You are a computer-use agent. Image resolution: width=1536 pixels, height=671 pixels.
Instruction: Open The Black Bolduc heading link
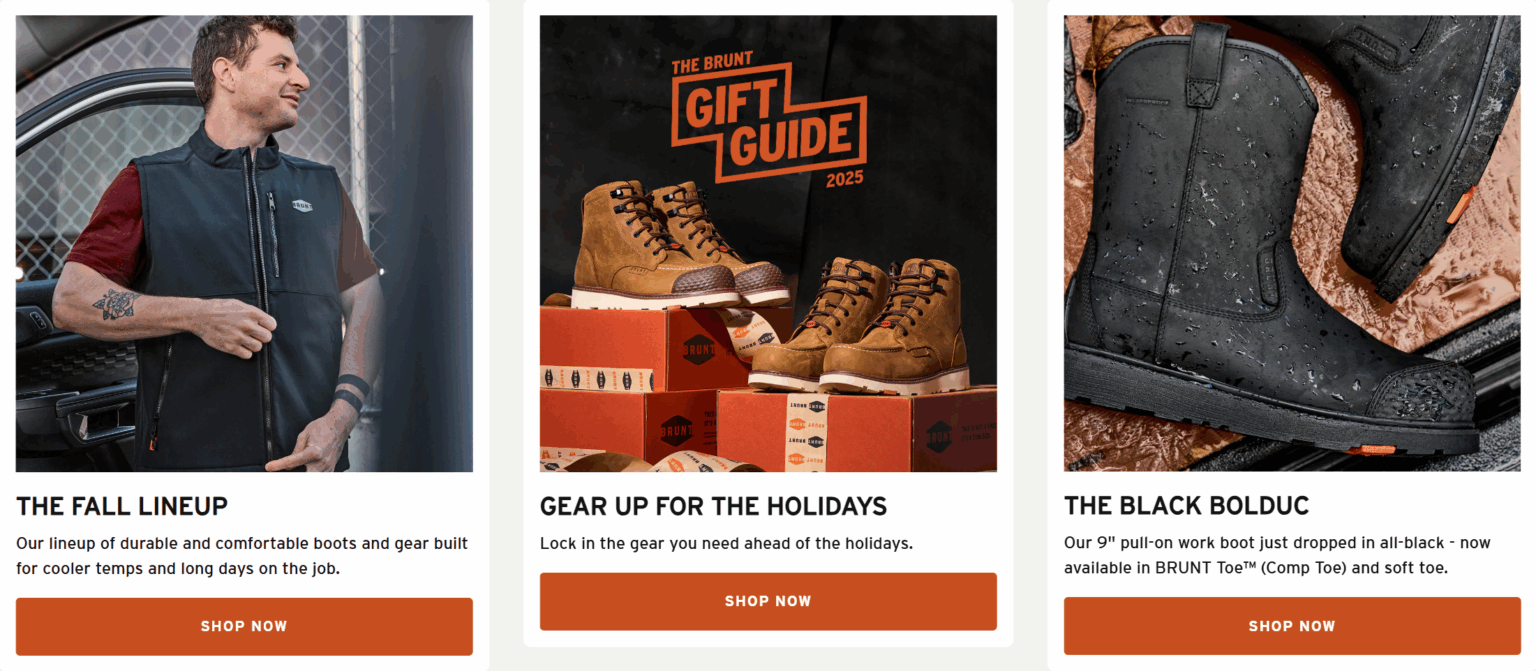(1186, 506)
